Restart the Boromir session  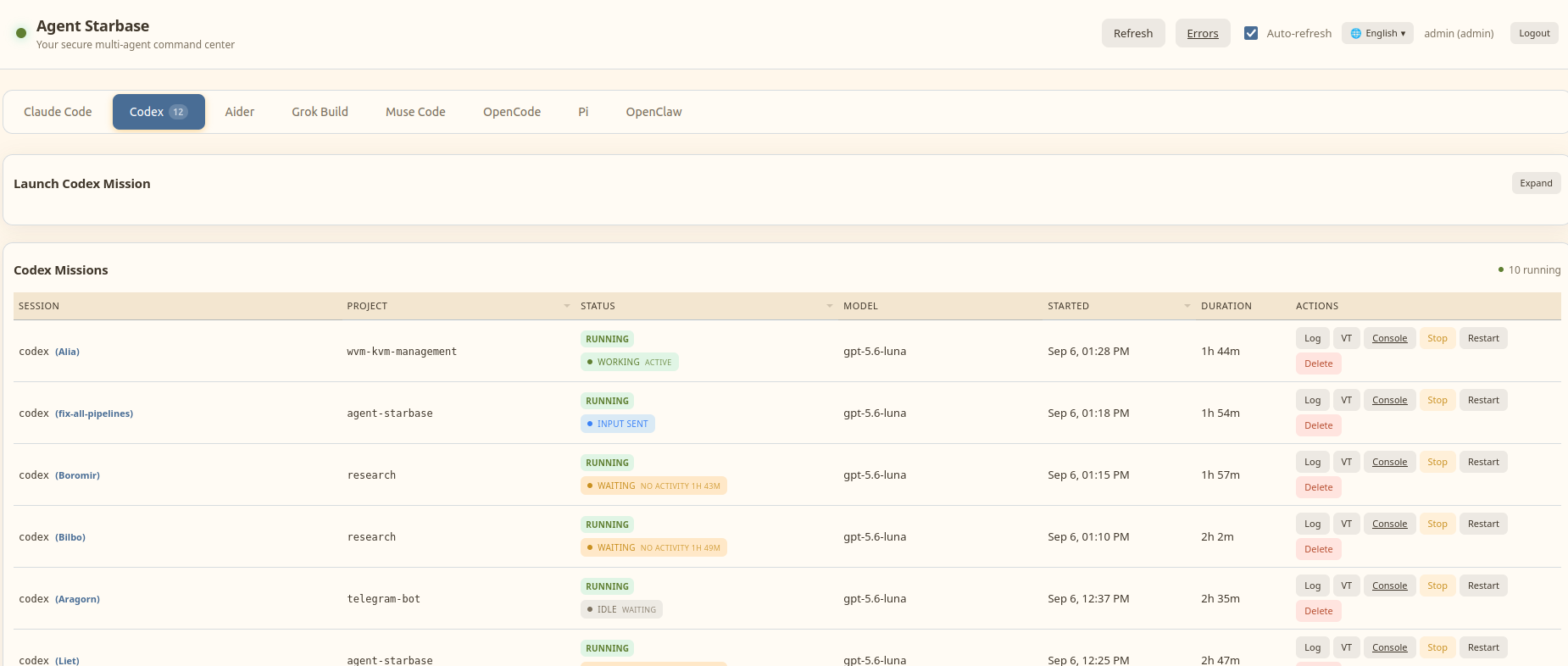1483,462
